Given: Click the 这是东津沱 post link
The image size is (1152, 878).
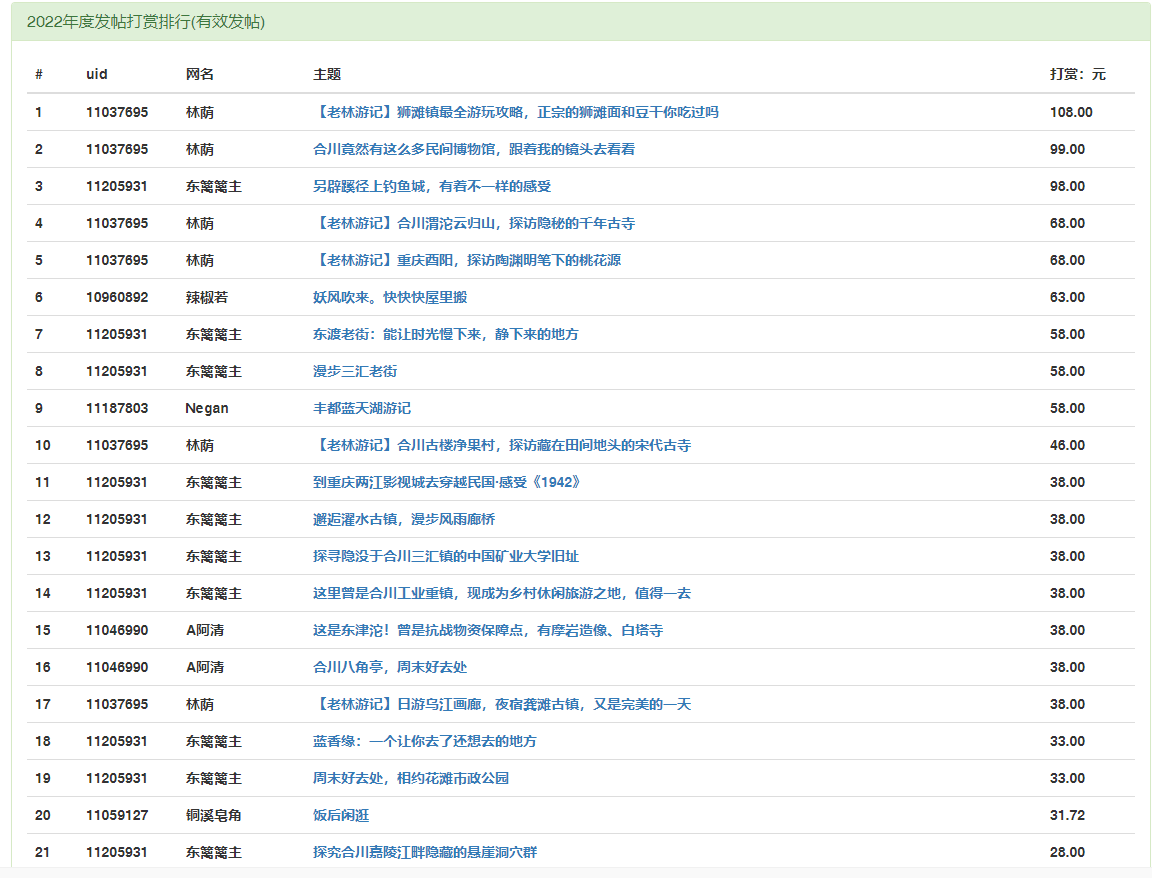Looking at the screenshot, I should pos(487,630).
